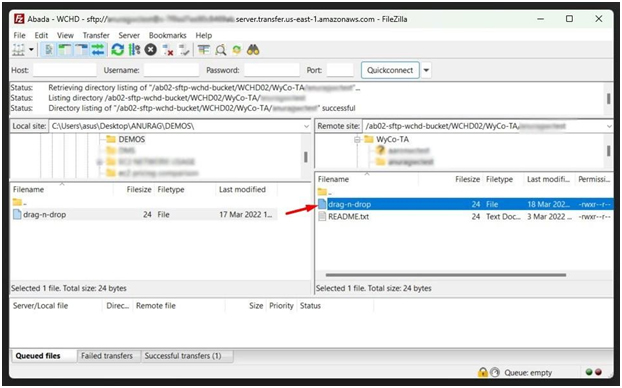The image size is (622, 388).
Task: Click the Username input field
Action: [171, 70]
